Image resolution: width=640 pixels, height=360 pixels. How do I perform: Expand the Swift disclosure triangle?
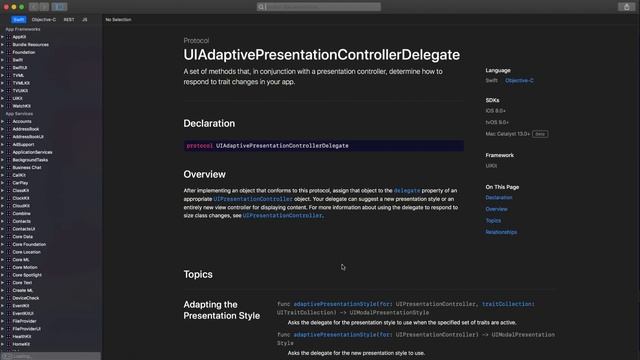click(x=2, y=60)
